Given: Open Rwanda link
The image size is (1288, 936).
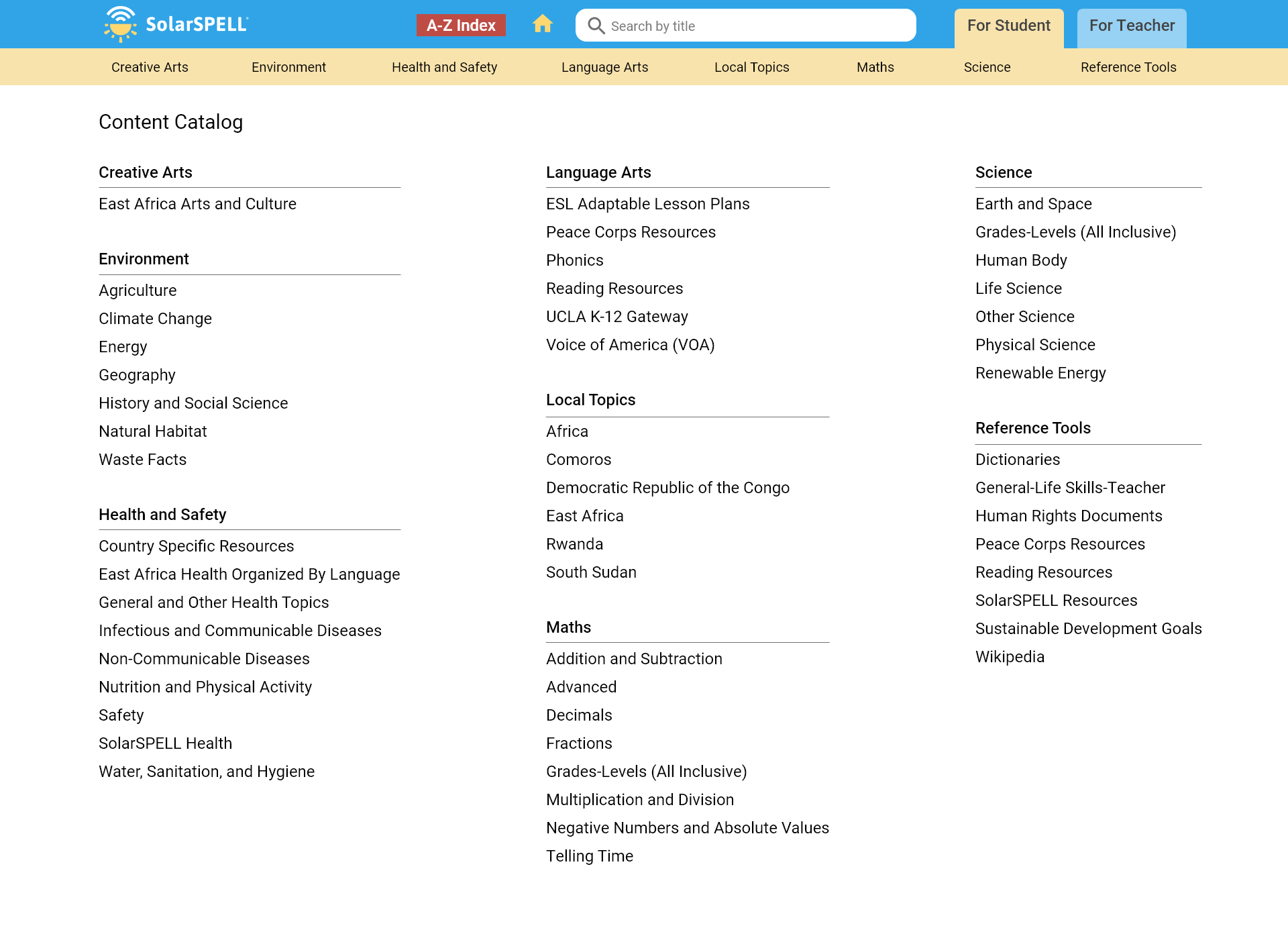Looking at the screenshot, I should pos(574,544).
